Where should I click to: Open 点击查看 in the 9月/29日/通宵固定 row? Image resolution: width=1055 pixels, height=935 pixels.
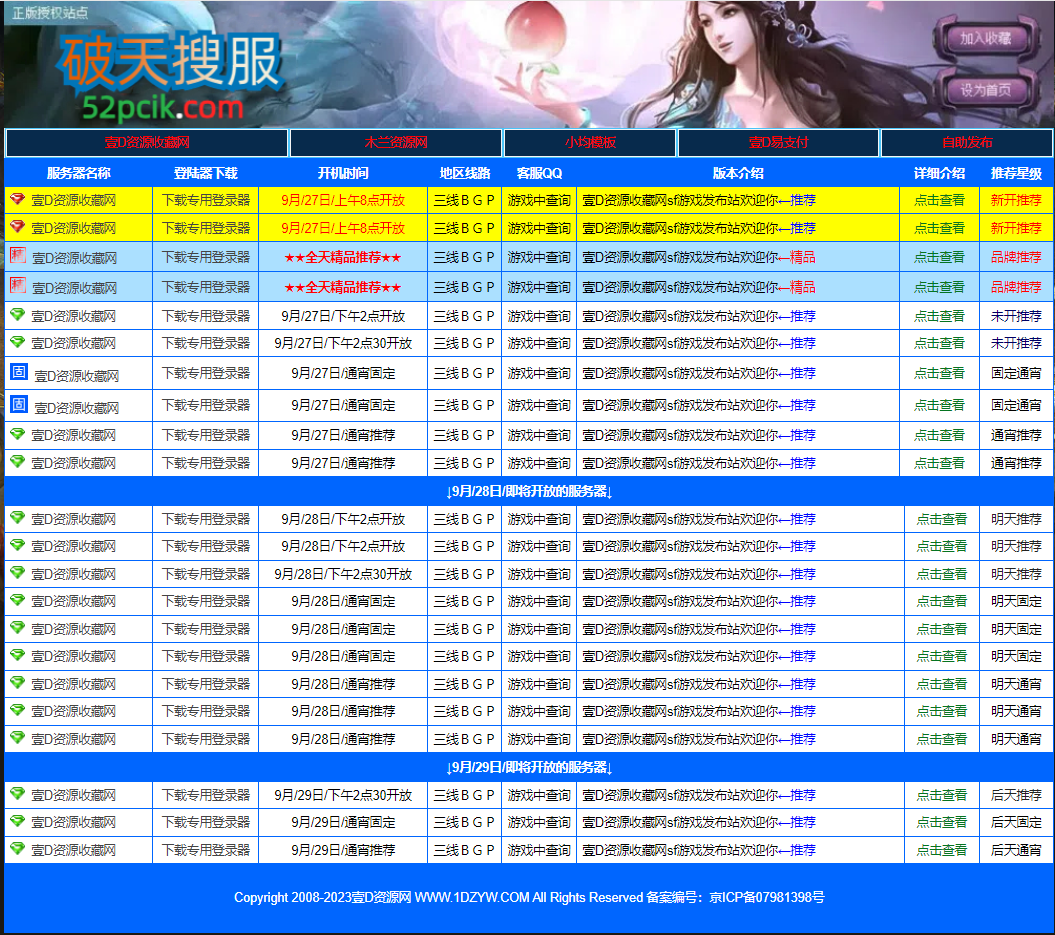[941, 822]
